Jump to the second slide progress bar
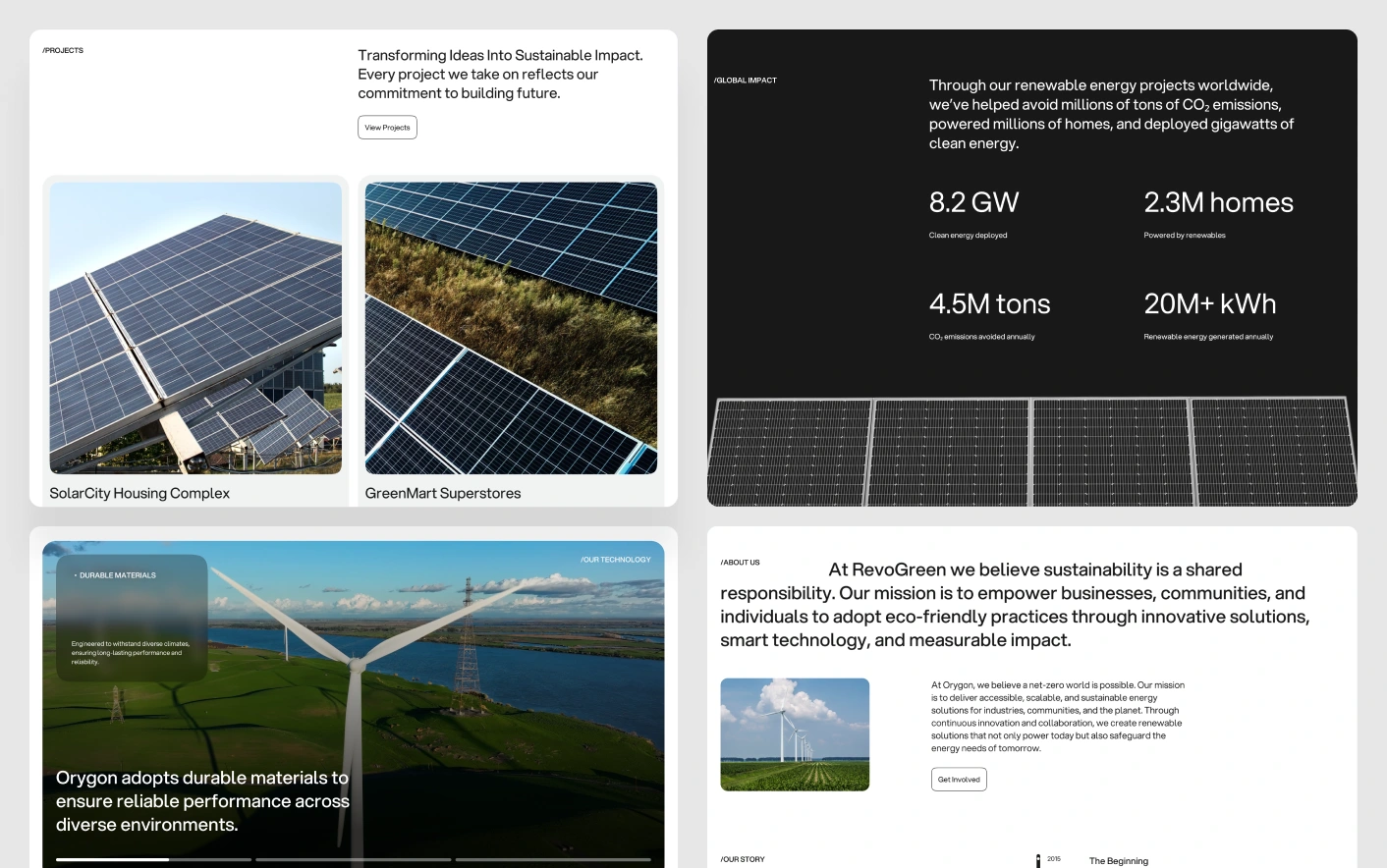 click(353, 859)
